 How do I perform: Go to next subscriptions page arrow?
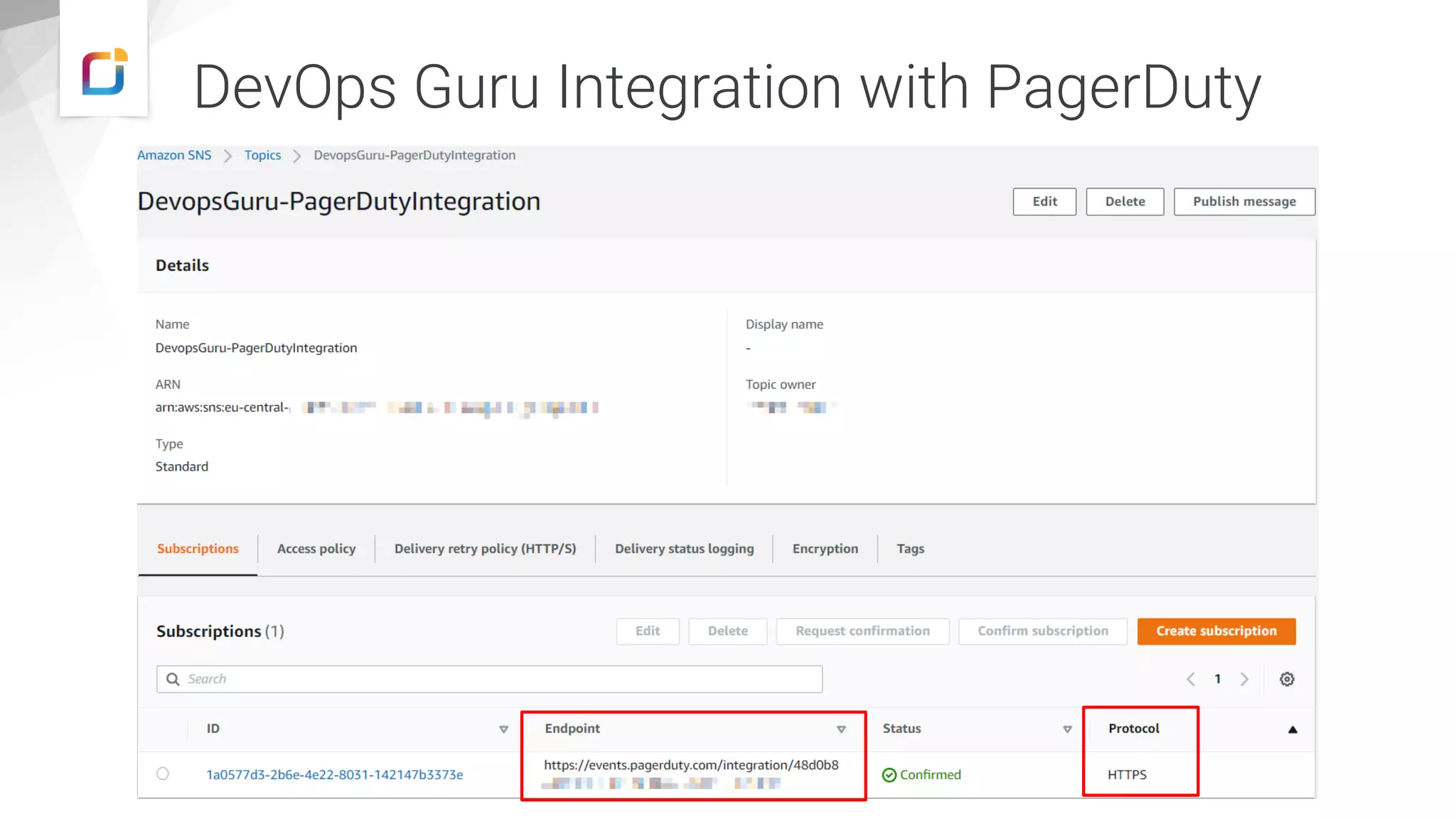[1244, 679]
